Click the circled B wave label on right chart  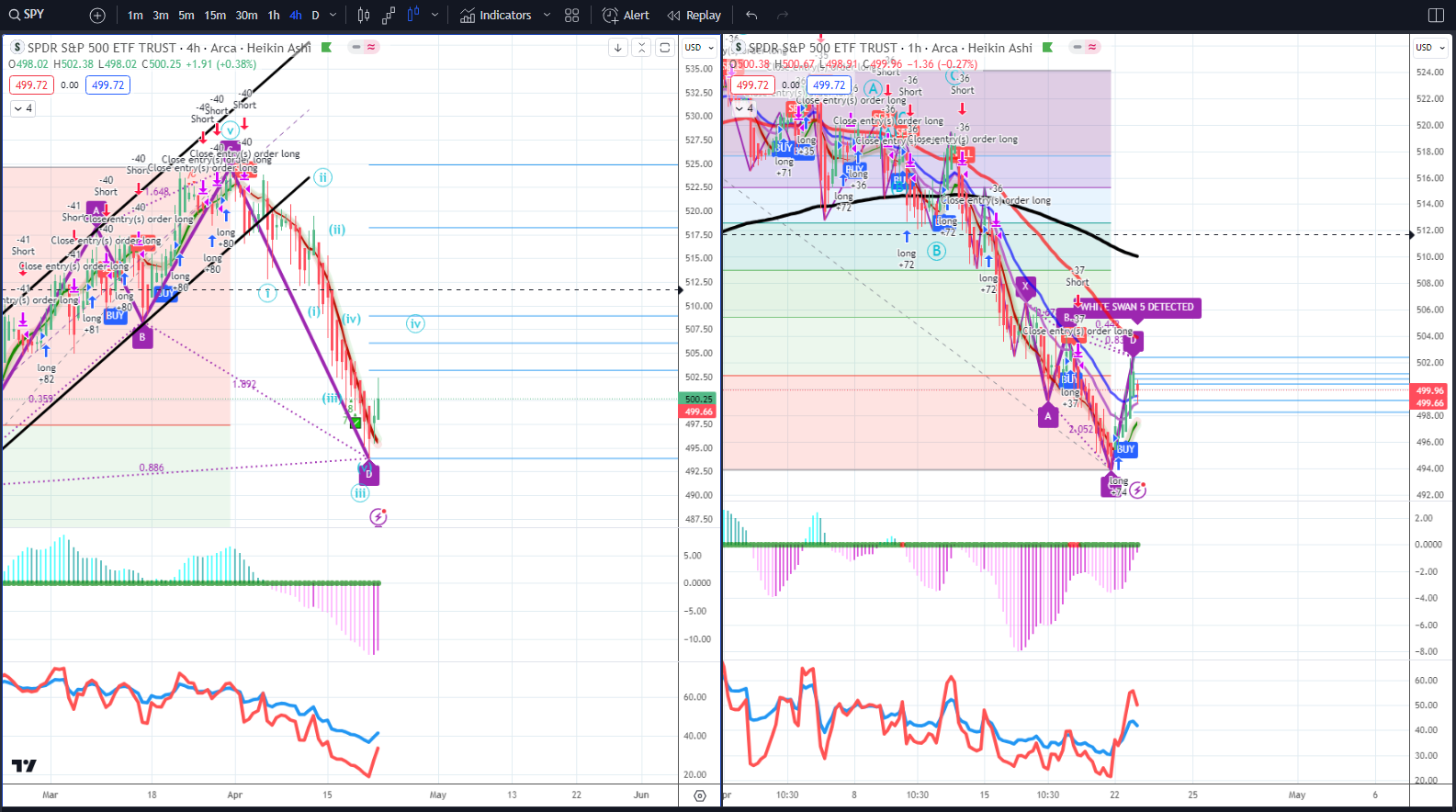(936, 251)
